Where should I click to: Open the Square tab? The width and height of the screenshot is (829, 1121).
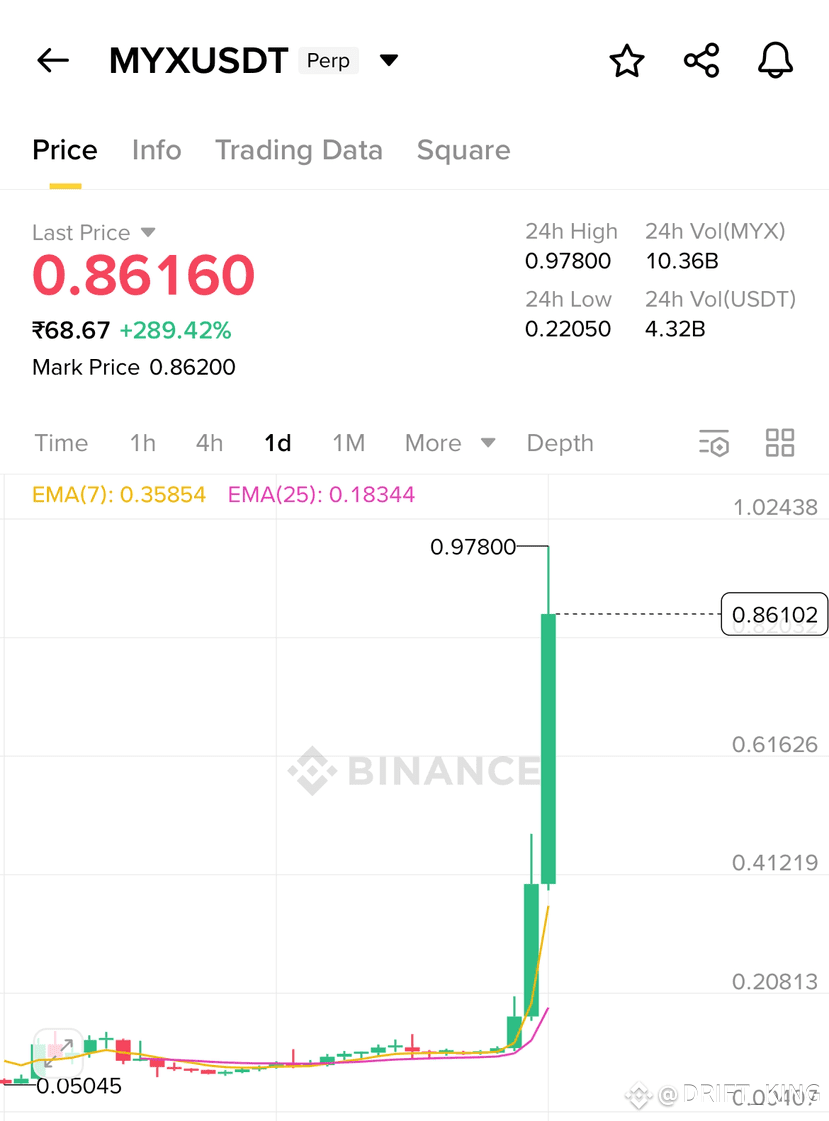463,150
